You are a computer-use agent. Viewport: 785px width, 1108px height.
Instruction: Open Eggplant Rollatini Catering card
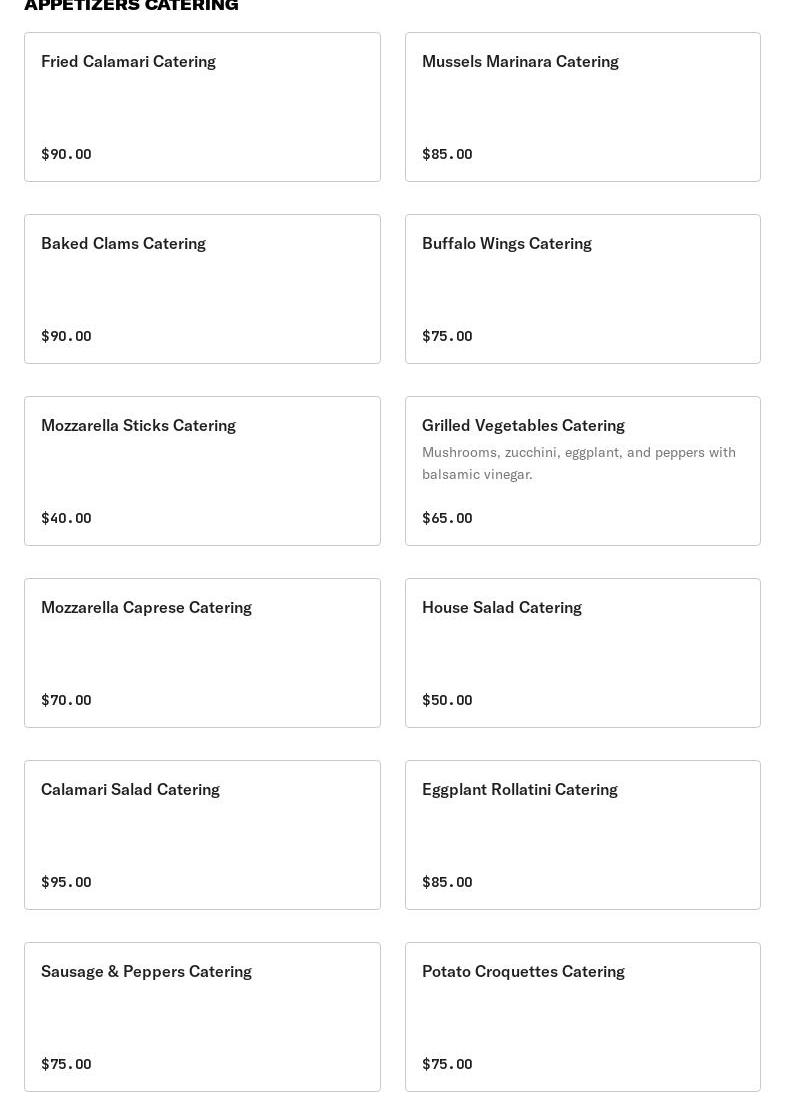[582, 835]
